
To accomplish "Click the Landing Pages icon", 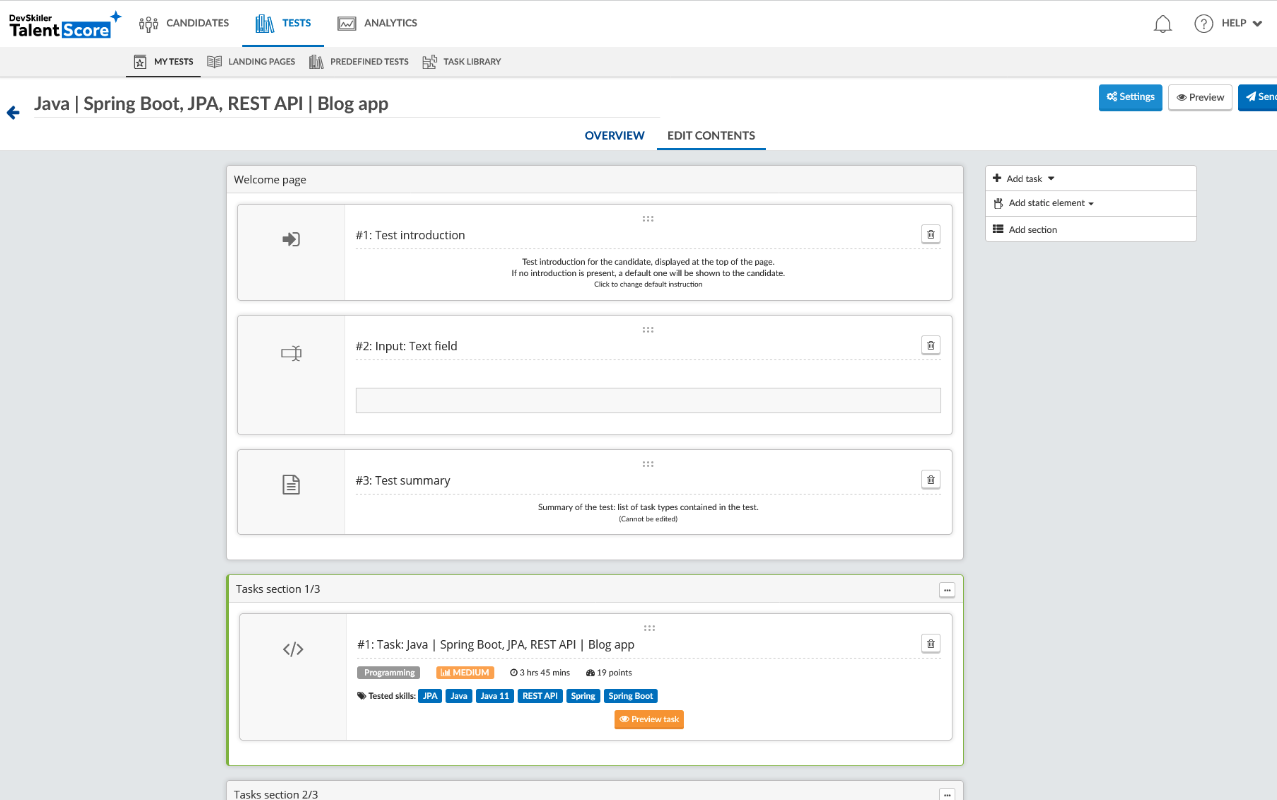I will coord(214,61).
